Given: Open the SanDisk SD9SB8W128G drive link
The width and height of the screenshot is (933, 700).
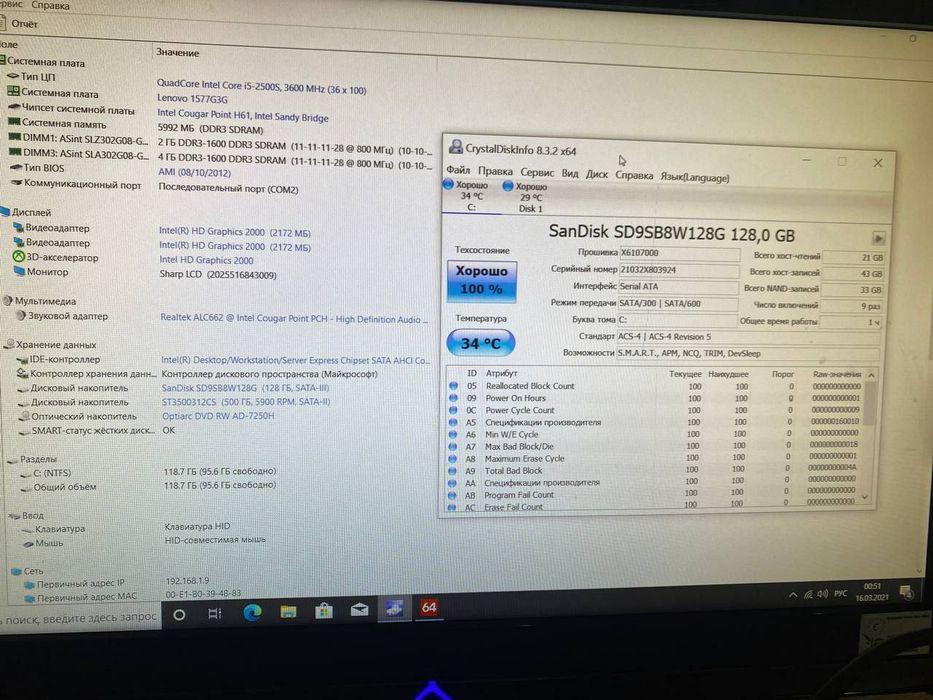Looking at the screenshot, I should click(245, 388).
